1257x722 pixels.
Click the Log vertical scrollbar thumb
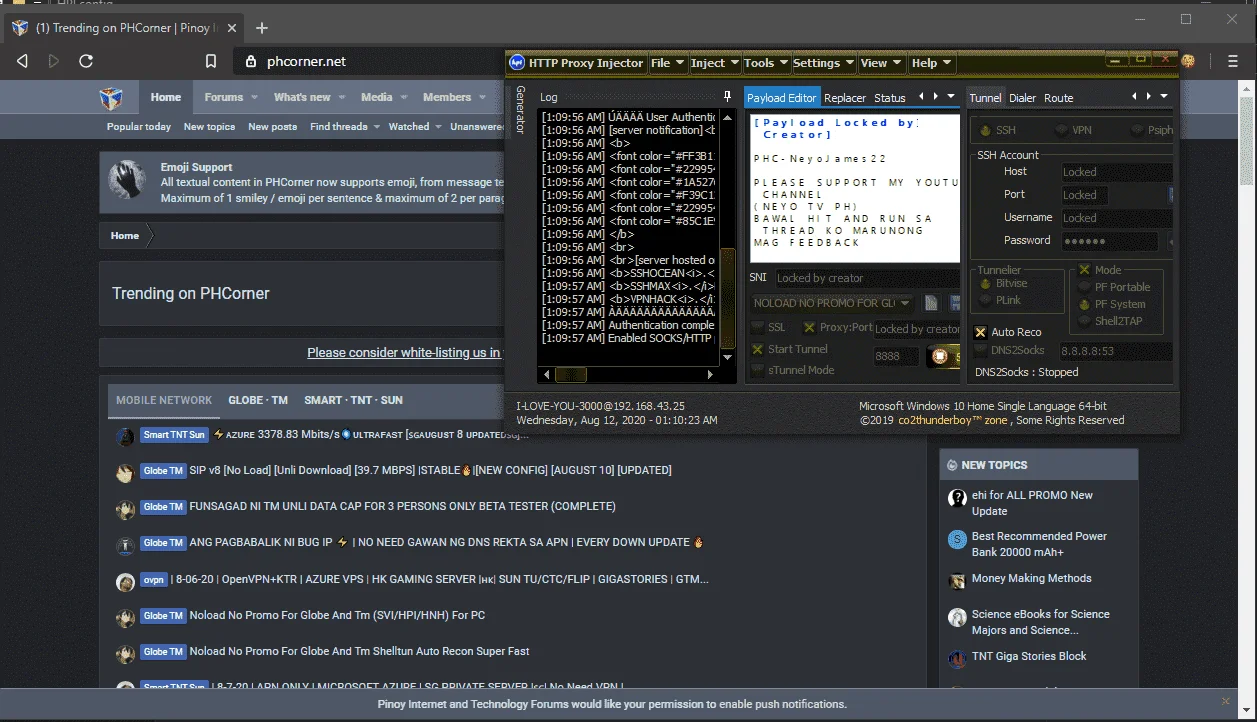tap(728, 300)
